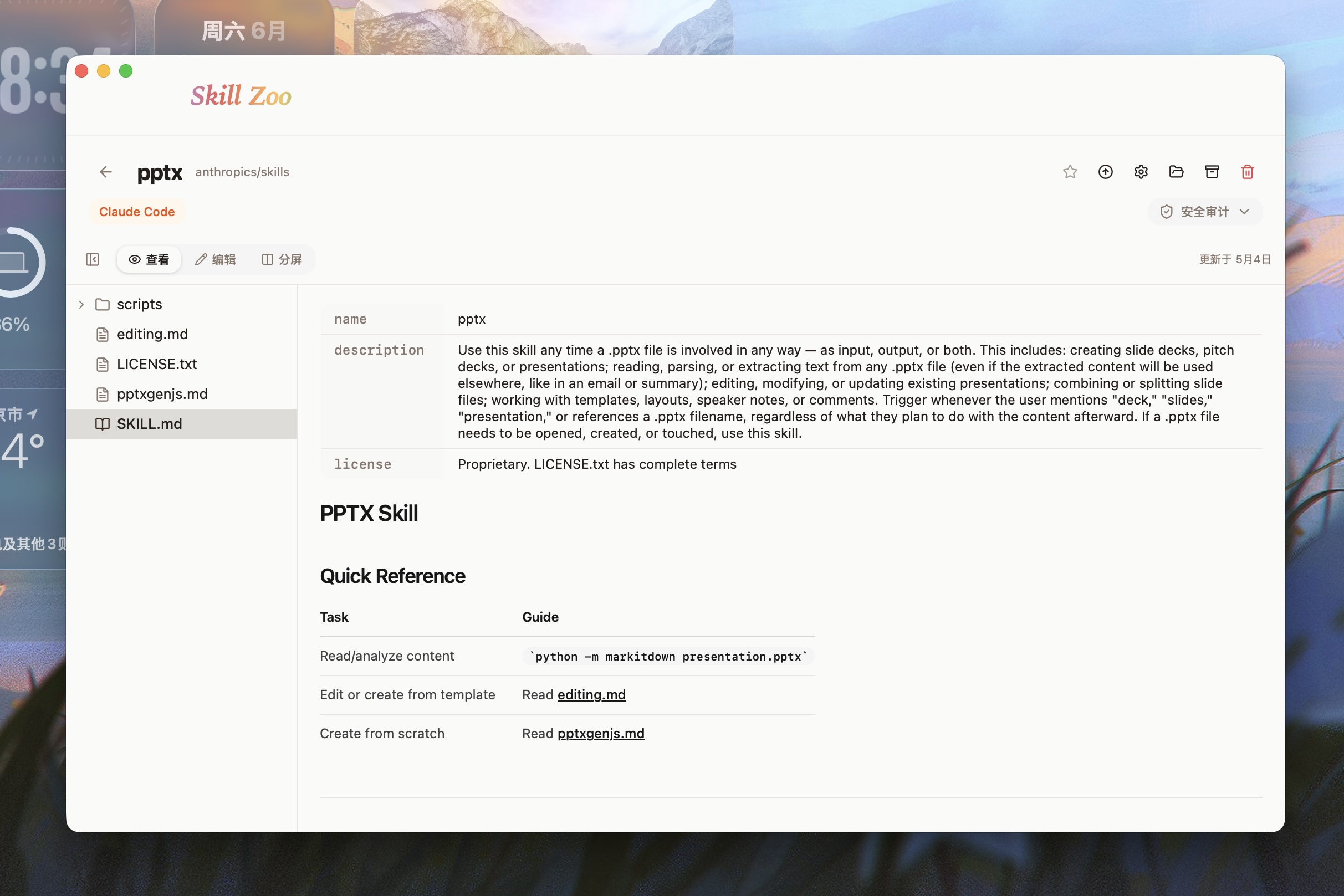
Task: Switch to 编辑 edit mode
Action: (x=216, y=259)
